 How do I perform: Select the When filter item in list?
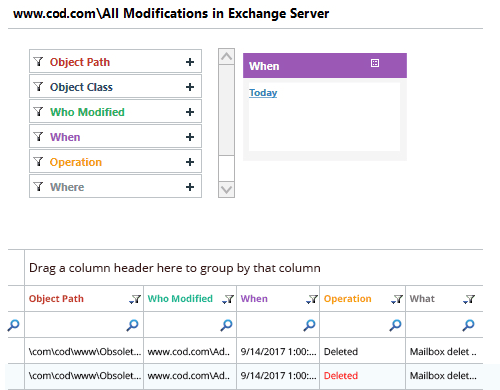click(x=115, y=137)
